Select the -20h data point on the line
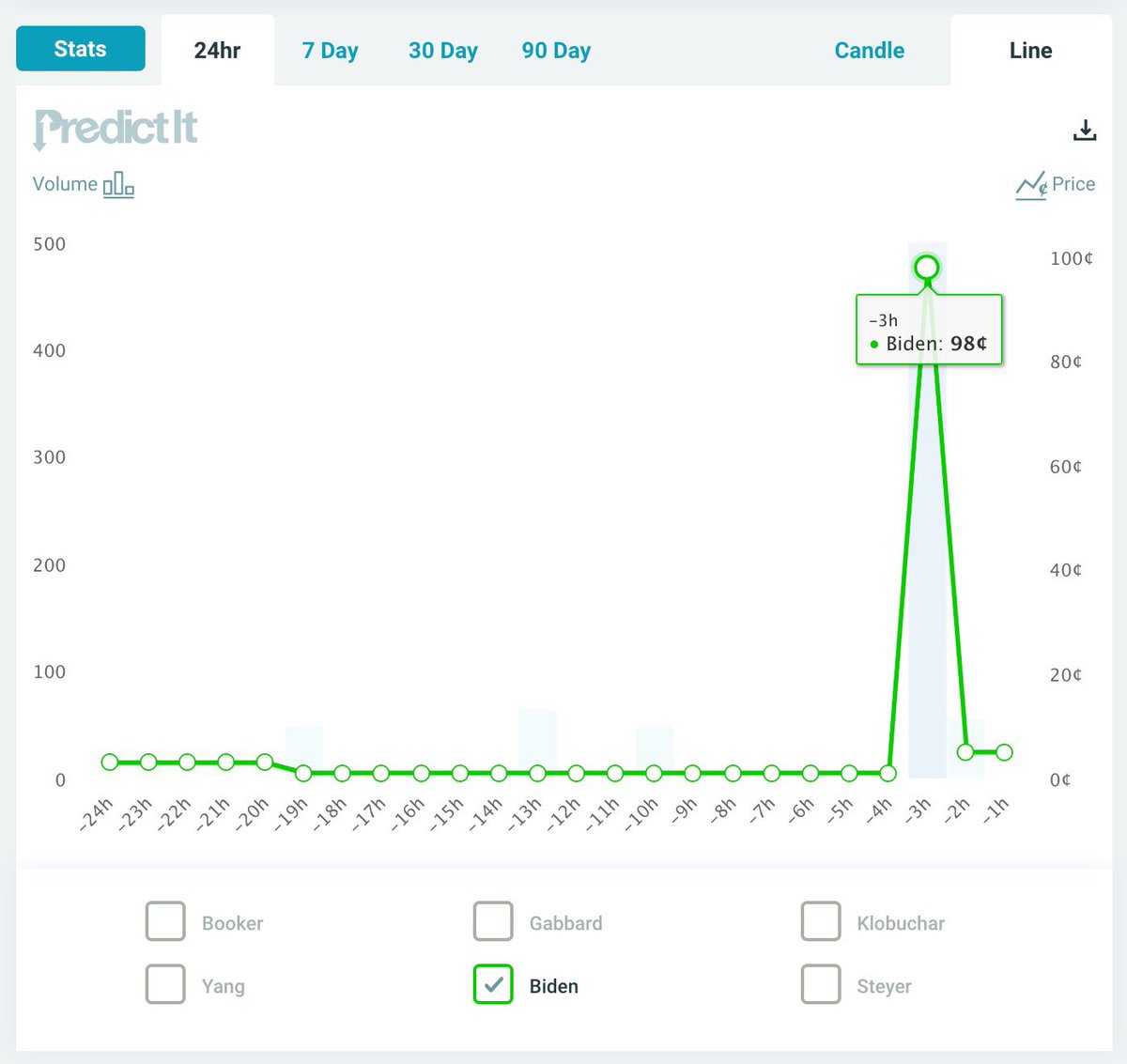 [x=265, y=762]
